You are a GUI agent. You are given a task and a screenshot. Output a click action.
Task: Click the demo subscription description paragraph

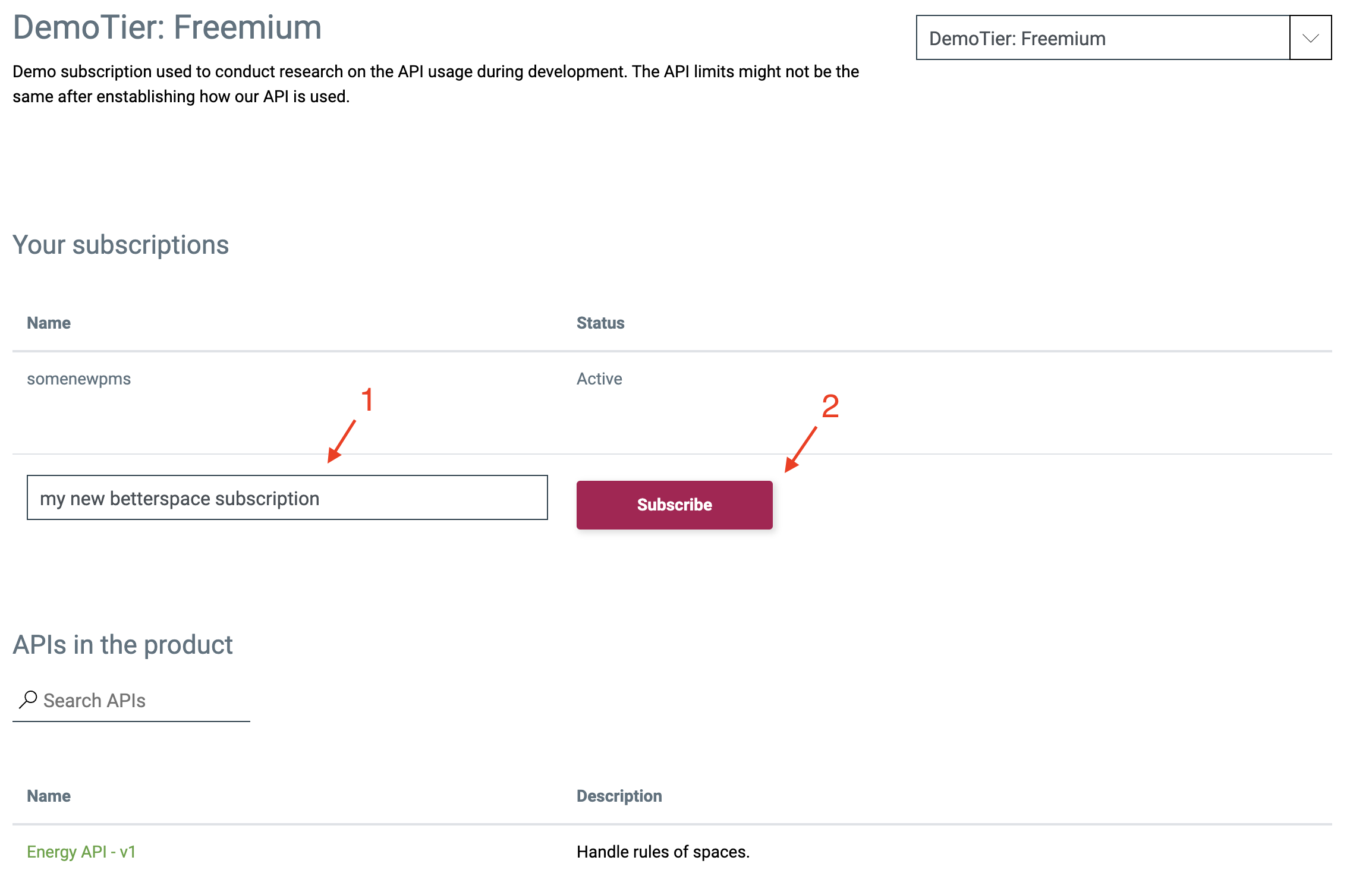436,84
